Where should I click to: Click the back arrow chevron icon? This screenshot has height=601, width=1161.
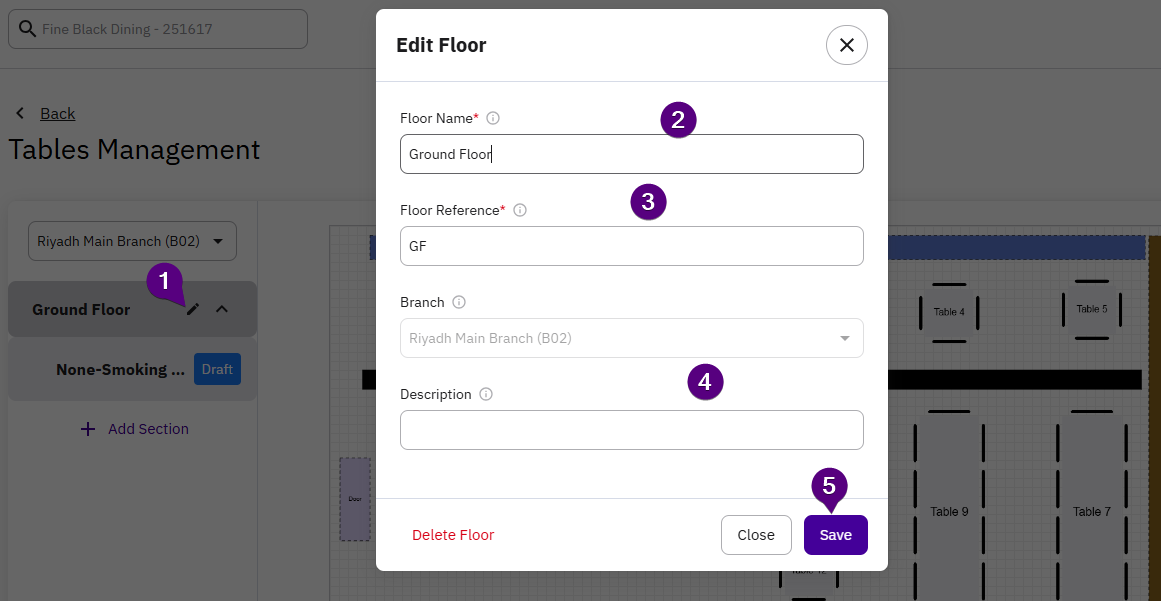coord(19,113)
